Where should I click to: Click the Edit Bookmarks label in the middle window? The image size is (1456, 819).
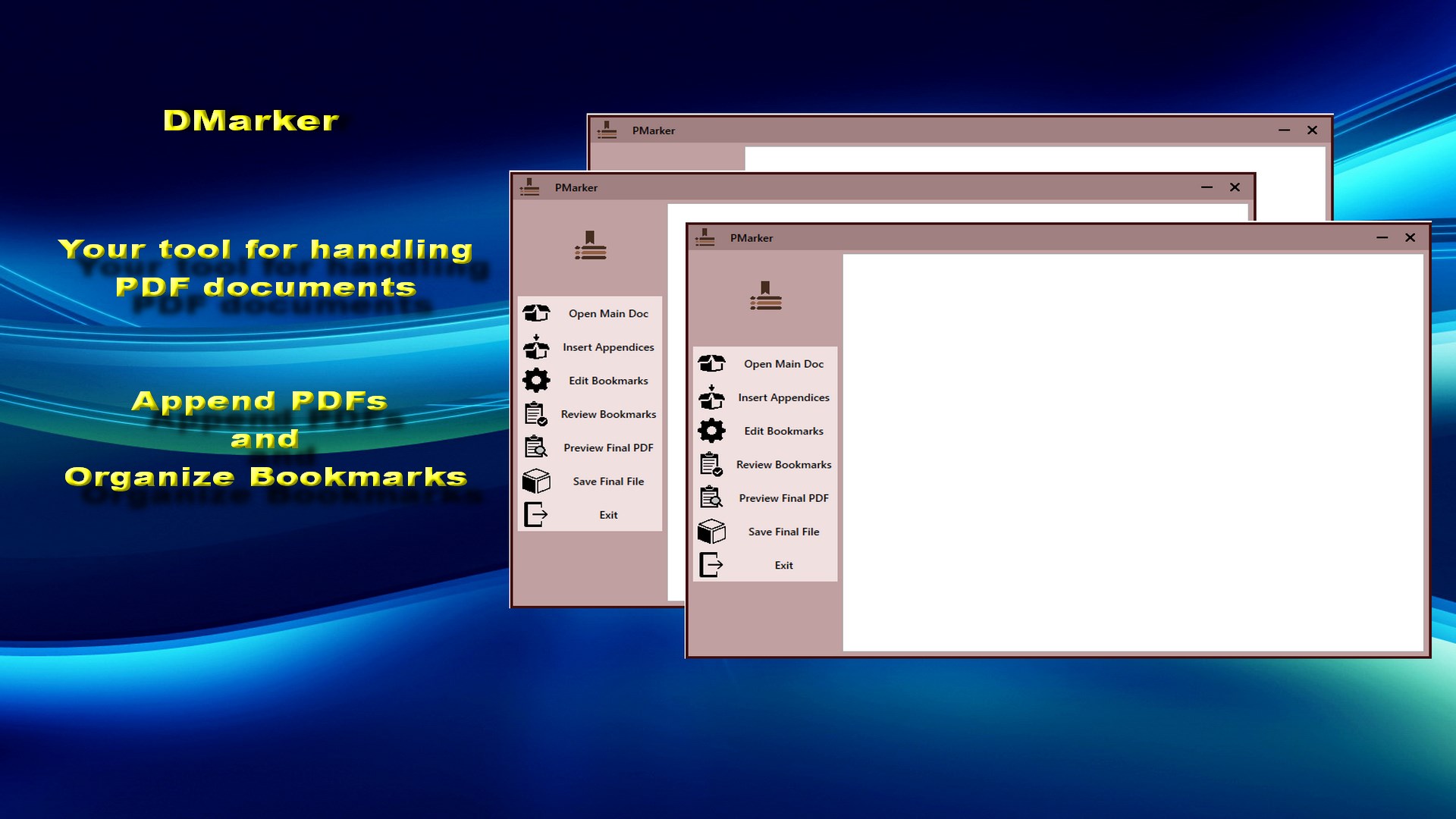point(608,381)
